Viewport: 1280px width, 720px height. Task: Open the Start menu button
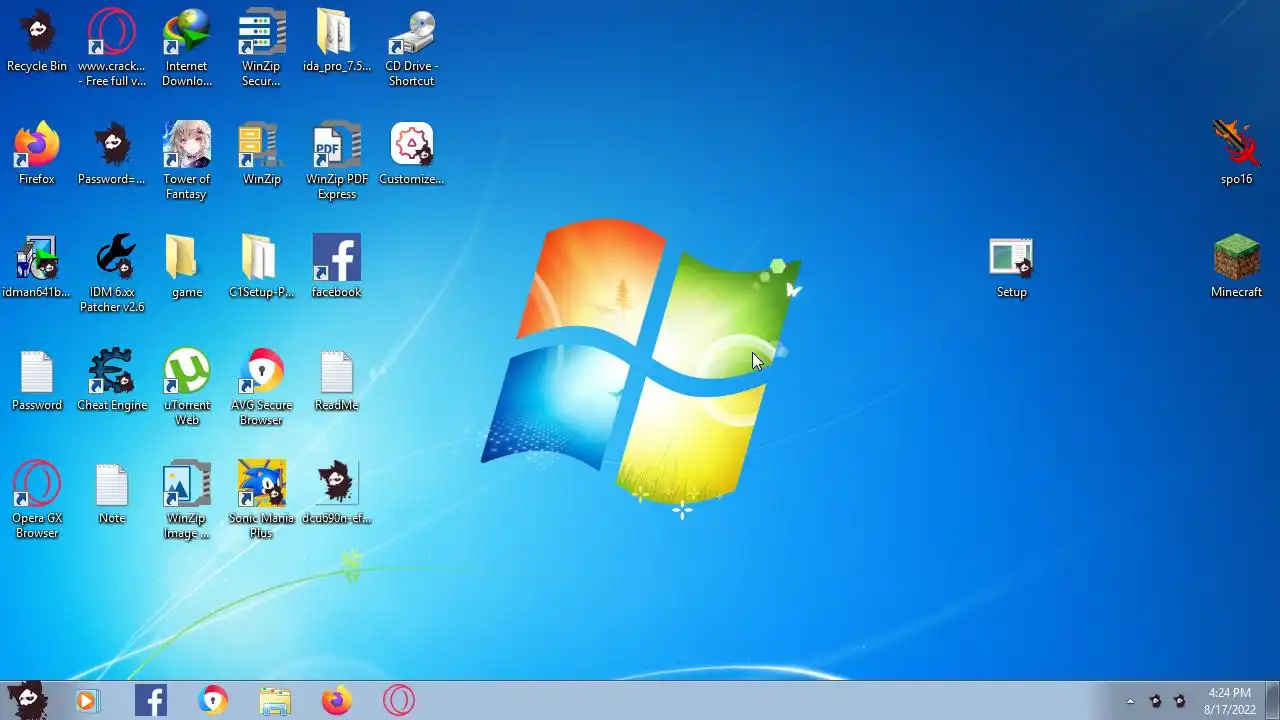(27, 700)
